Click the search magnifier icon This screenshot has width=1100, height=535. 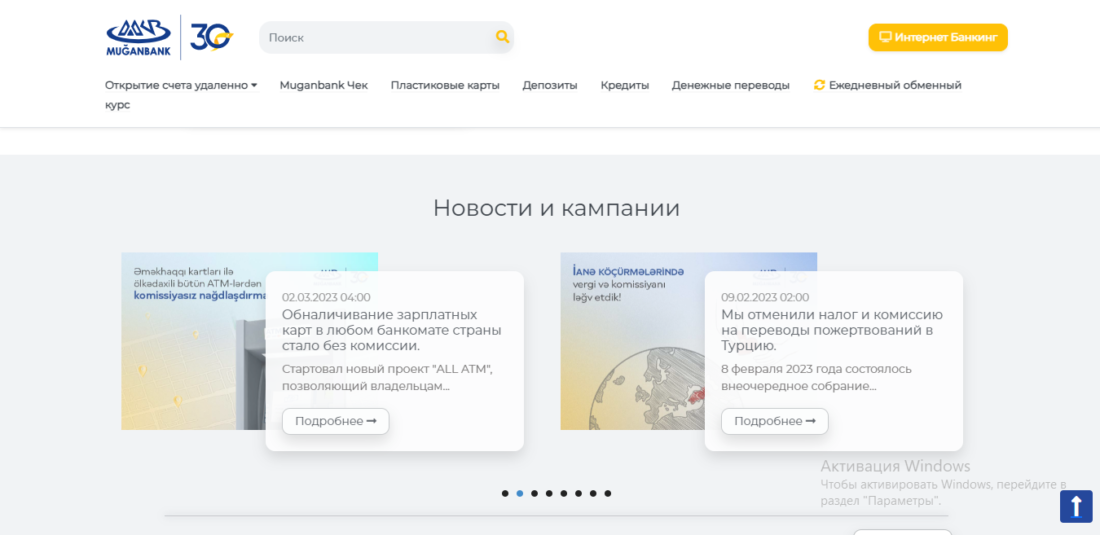pos(502,37)
